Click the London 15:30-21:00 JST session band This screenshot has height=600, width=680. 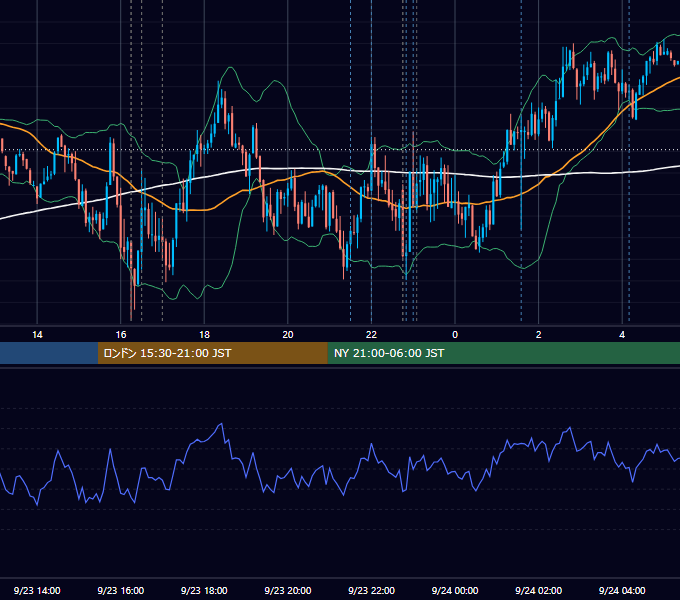pyautogui.click(x=212, y=353)
